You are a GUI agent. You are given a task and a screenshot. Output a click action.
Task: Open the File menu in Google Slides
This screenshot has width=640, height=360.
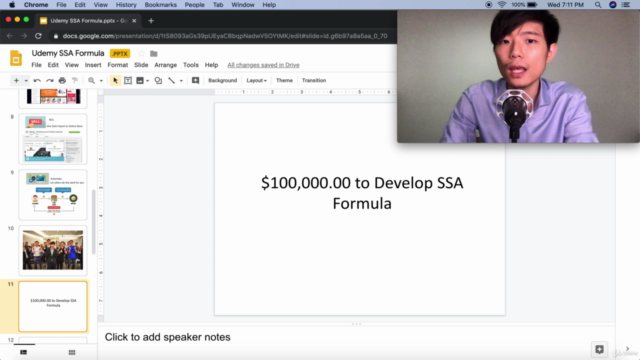point(36,65)
